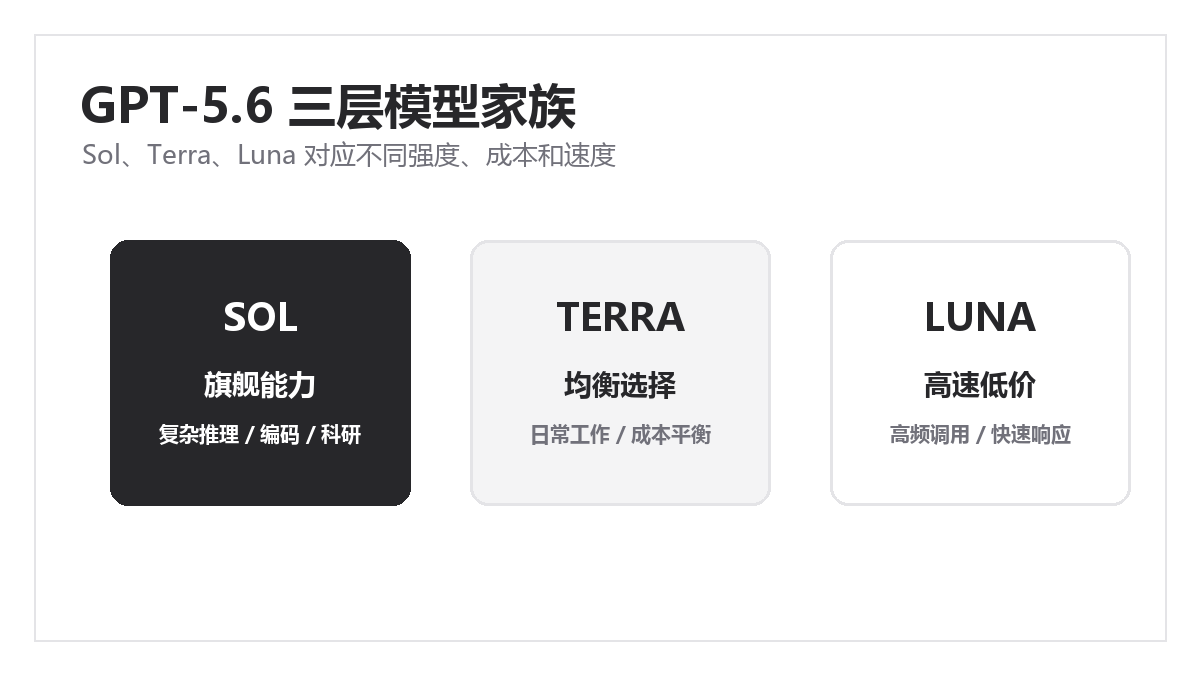Click the 高速低价 label
This screenshot has height=675, width=1200.
(x=980, y=385)
